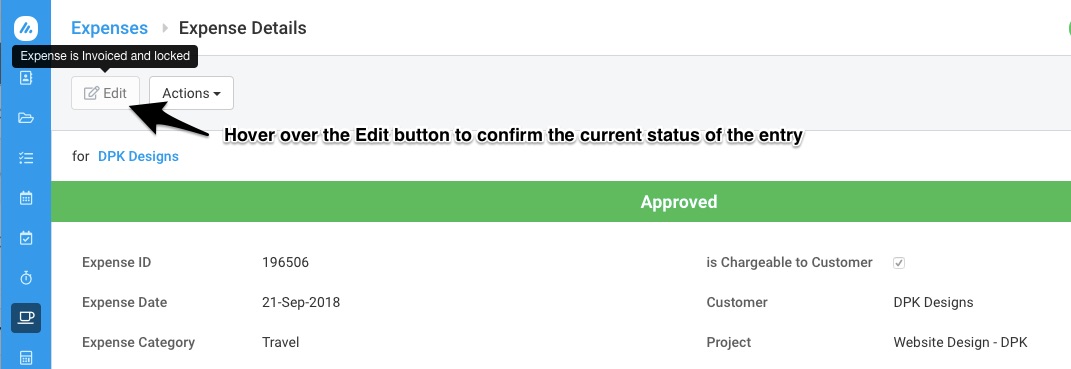Expand the Actions dropdown
Screen dimensions: 1071x369
(x=191, y=93)
